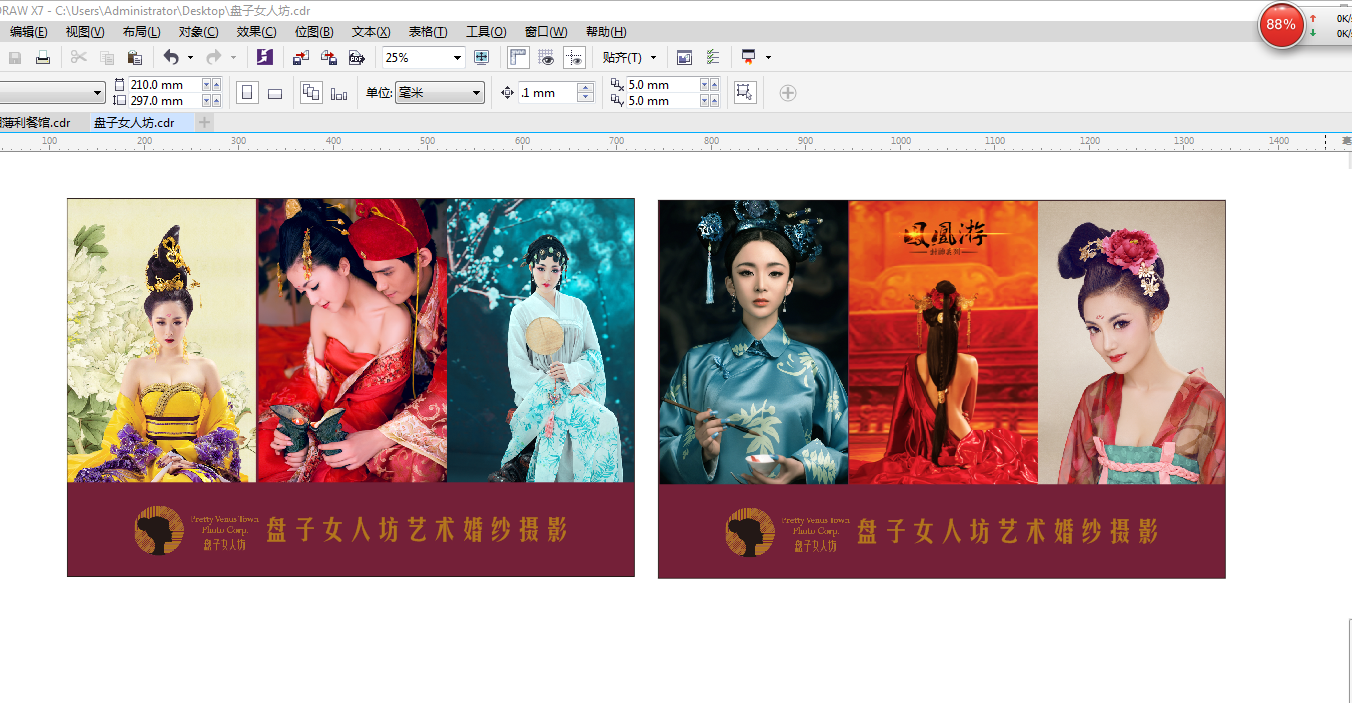This screenshot has height=703, width=1352.
Task: Click the Export icon
Action: pyautogui.click(x=328, y=58)
